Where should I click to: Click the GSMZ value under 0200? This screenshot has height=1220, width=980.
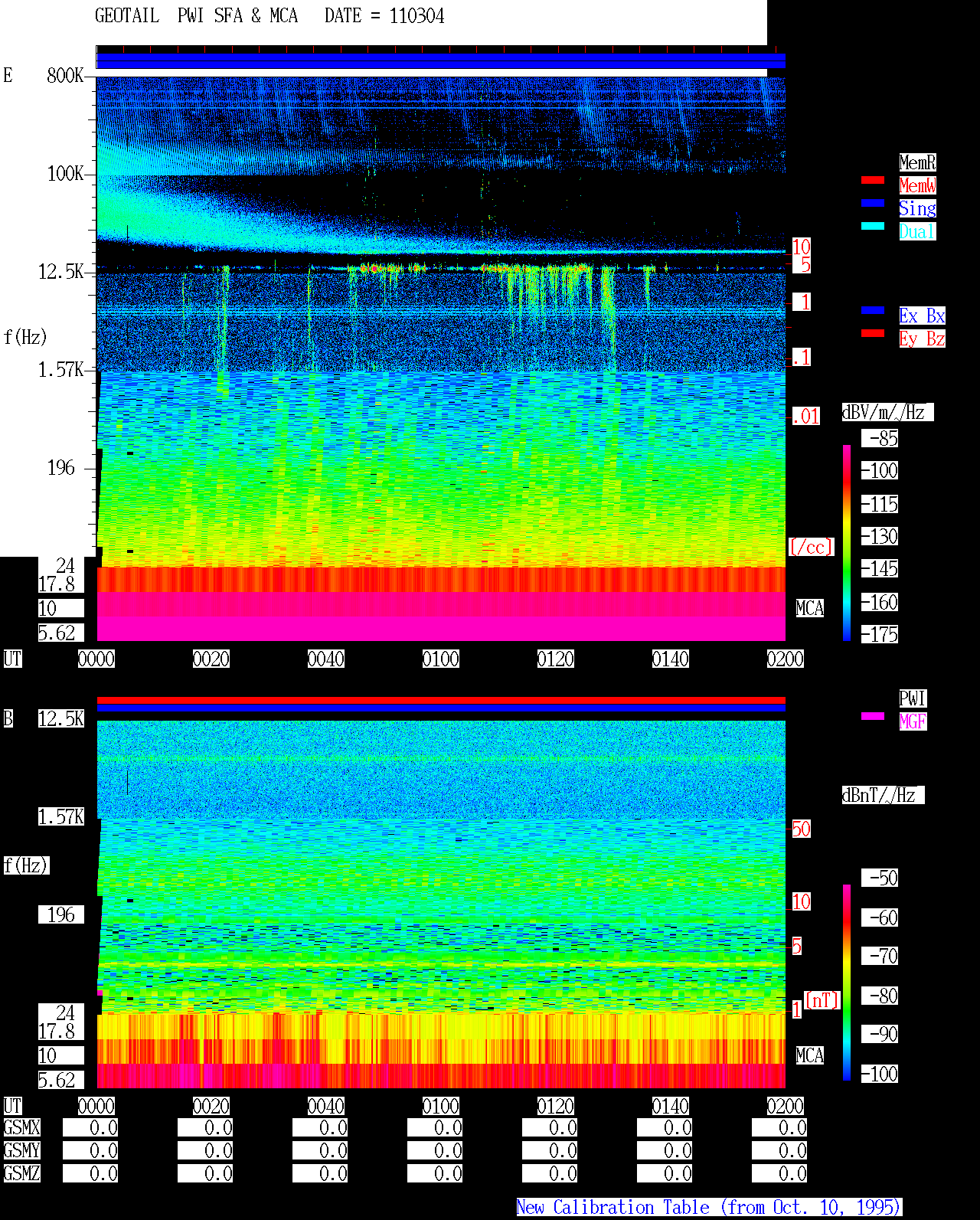click(x=779, y=1173)
